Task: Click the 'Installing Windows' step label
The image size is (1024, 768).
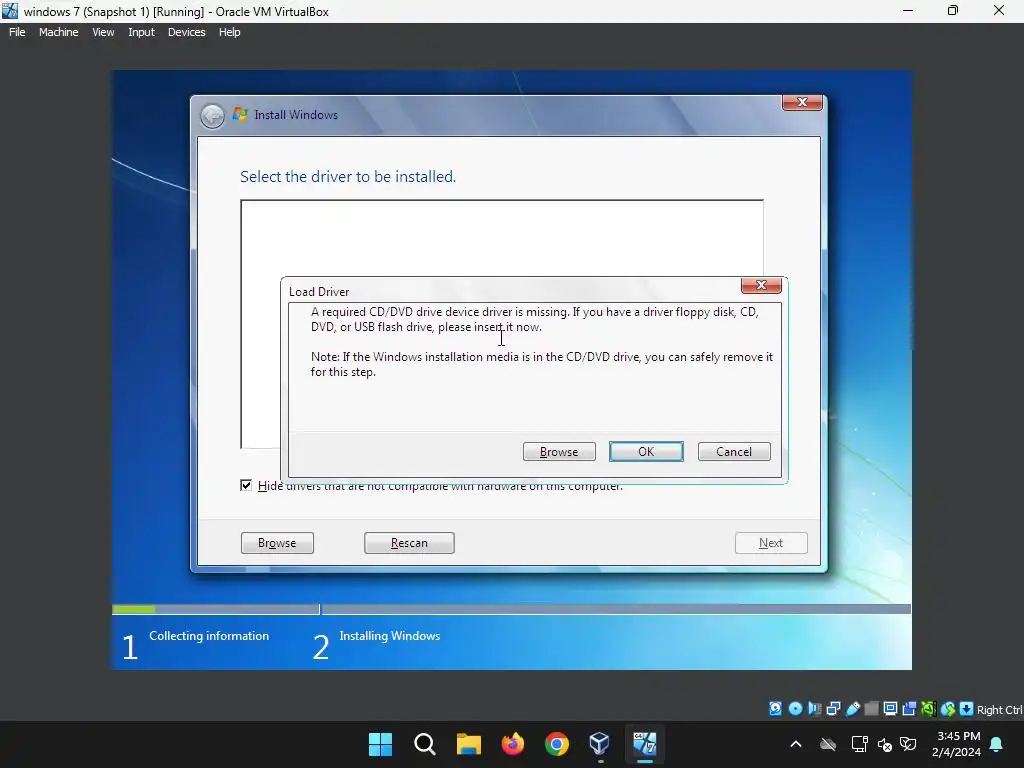Action: click(390, 636)
